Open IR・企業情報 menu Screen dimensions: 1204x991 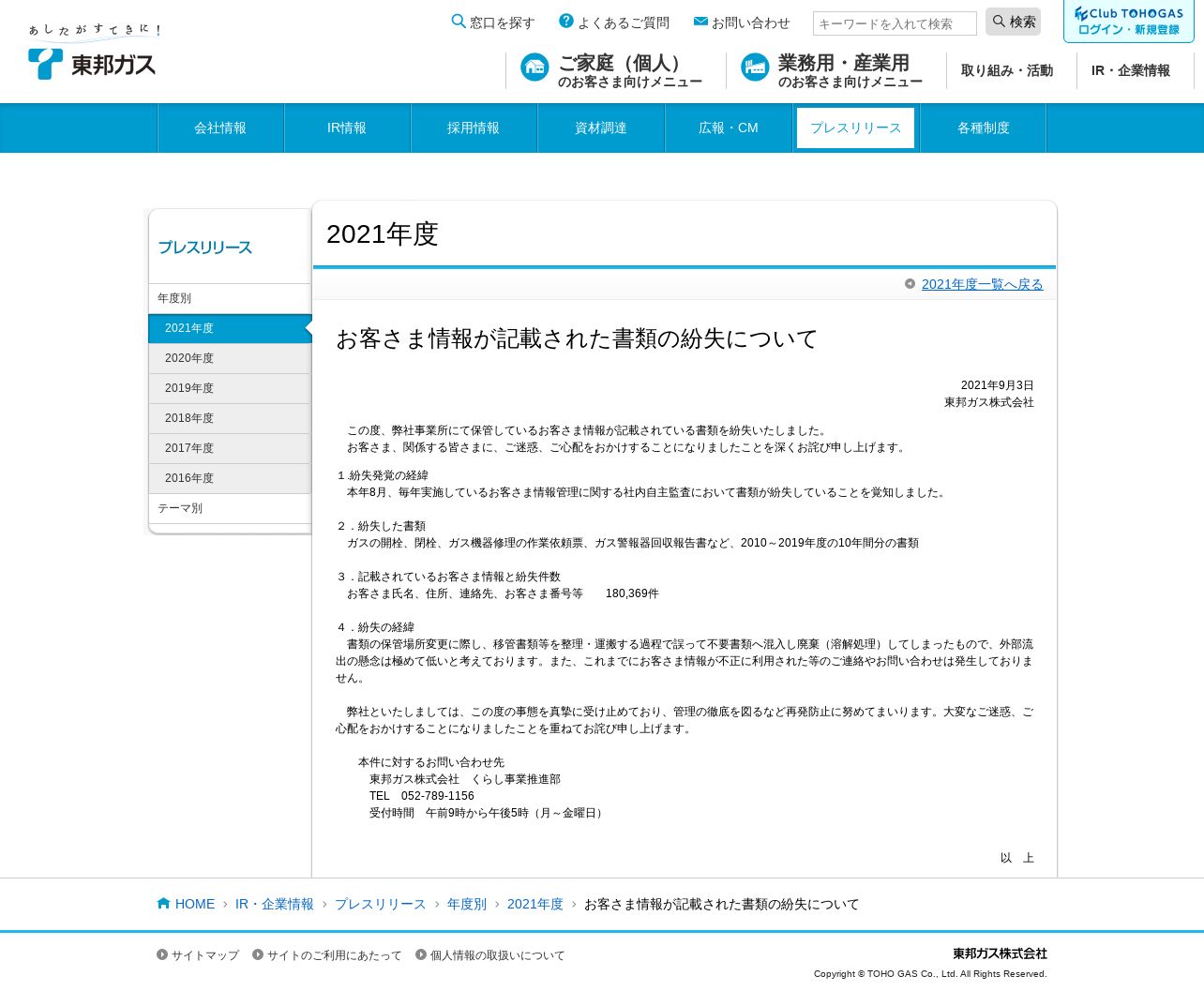point(1131,70)
